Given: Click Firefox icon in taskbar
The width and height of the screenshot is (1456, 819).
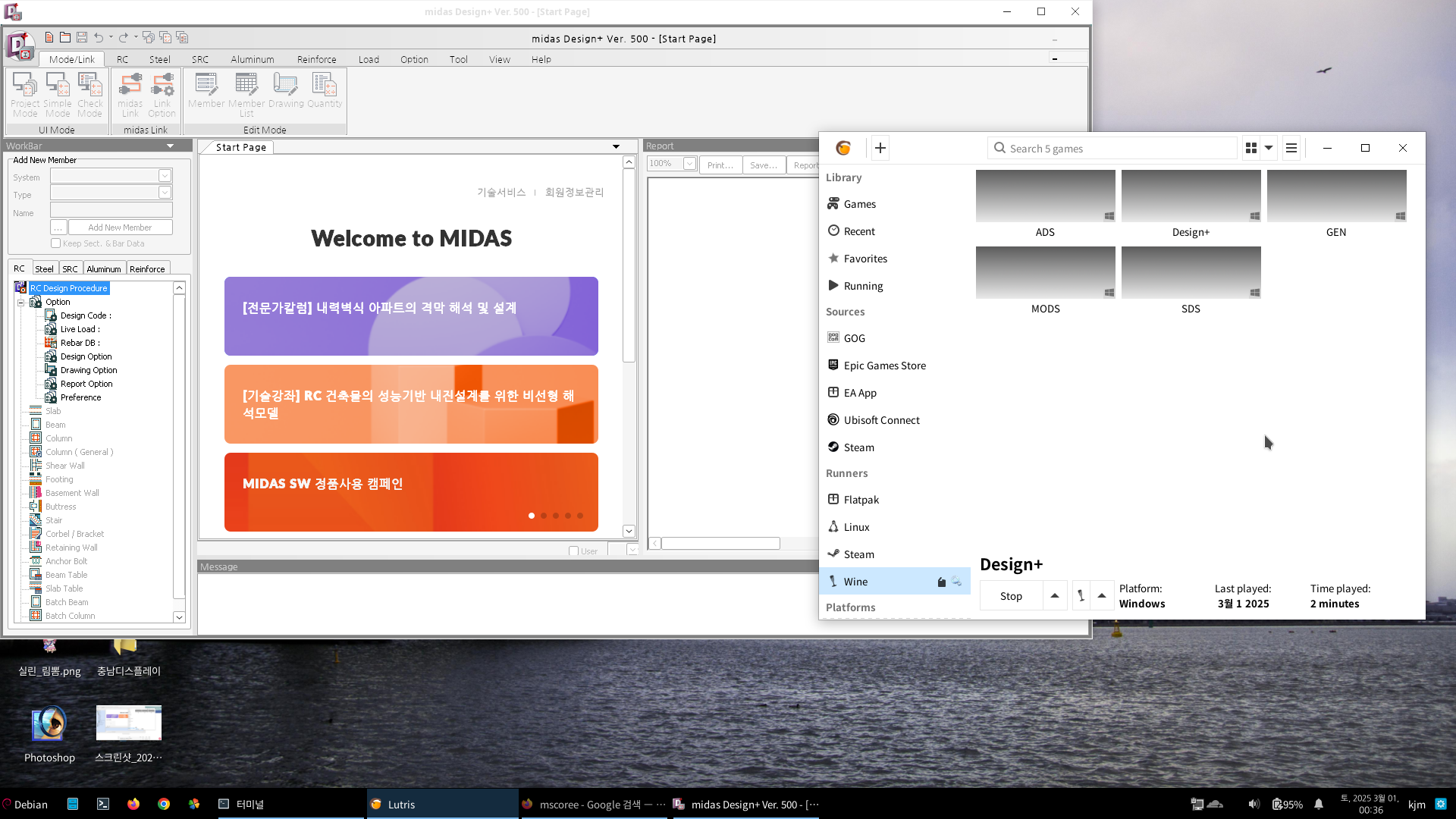Looking at the screenshot, I should pyautogui.click(x=133, y=805).
